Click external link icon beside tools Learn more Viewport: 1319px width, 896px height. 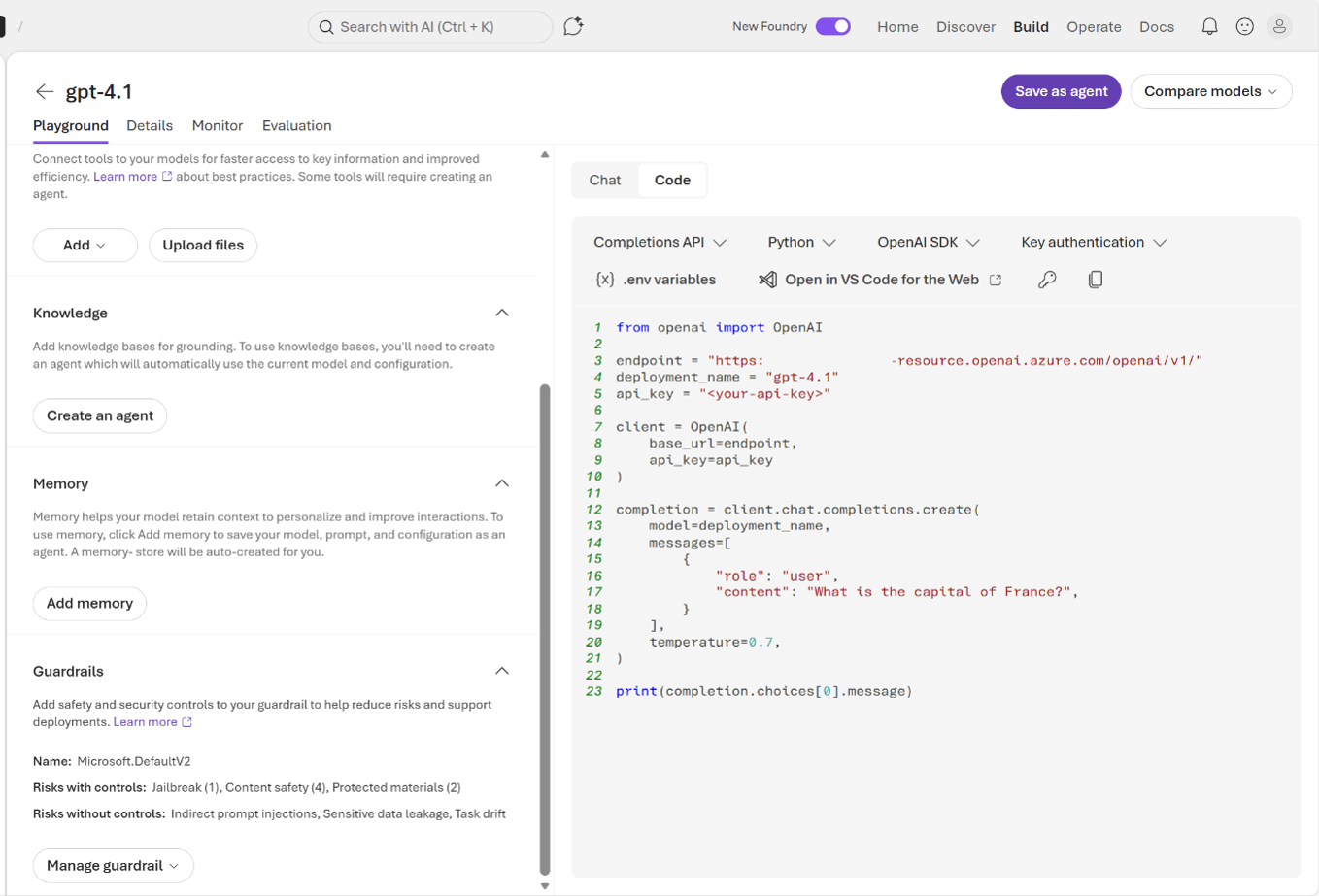point(167,177)
